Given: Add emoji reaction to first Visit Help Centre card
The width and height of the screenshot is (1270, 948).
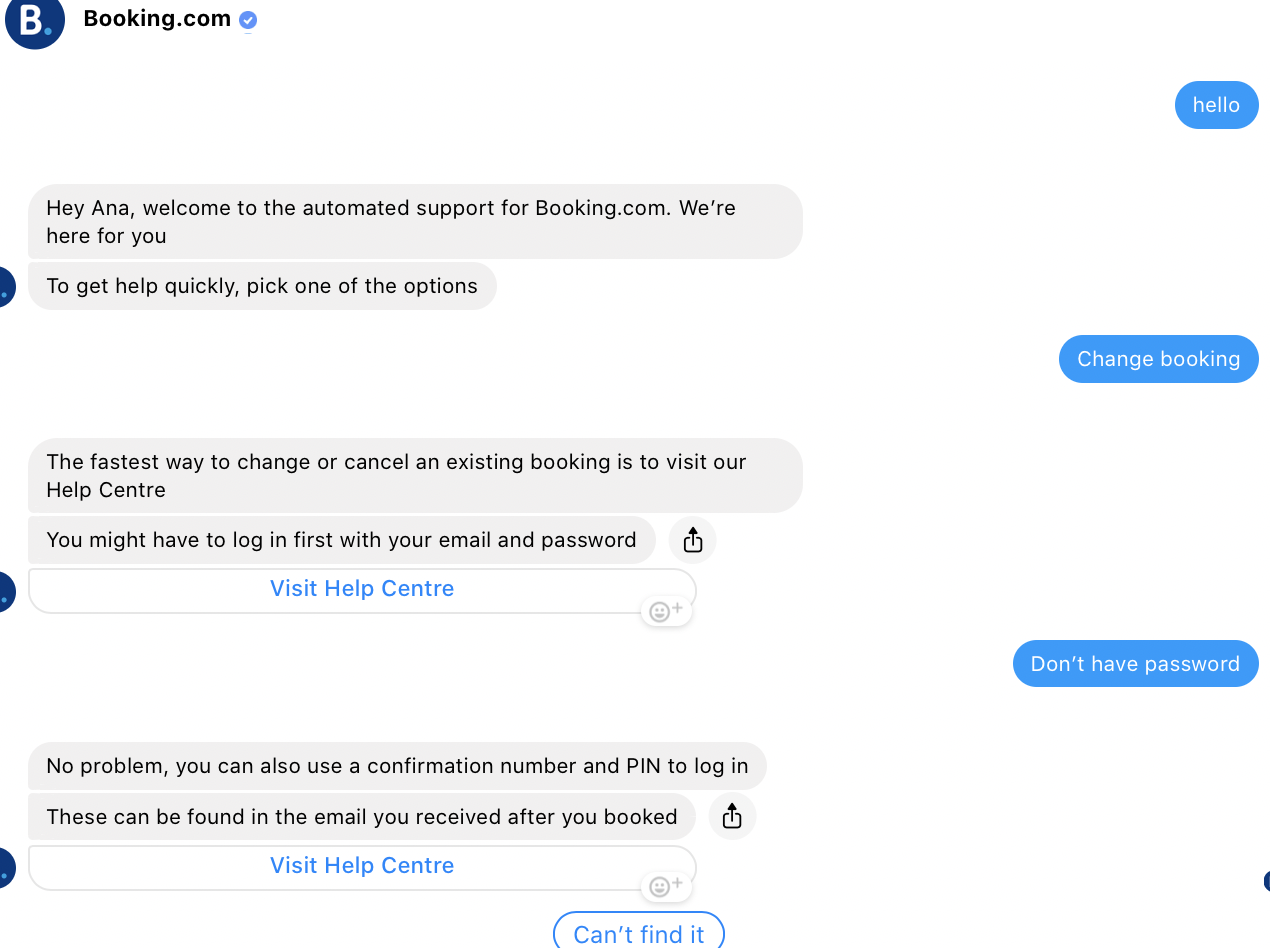Looking at the screenshot, I should [x=666, y=611].
